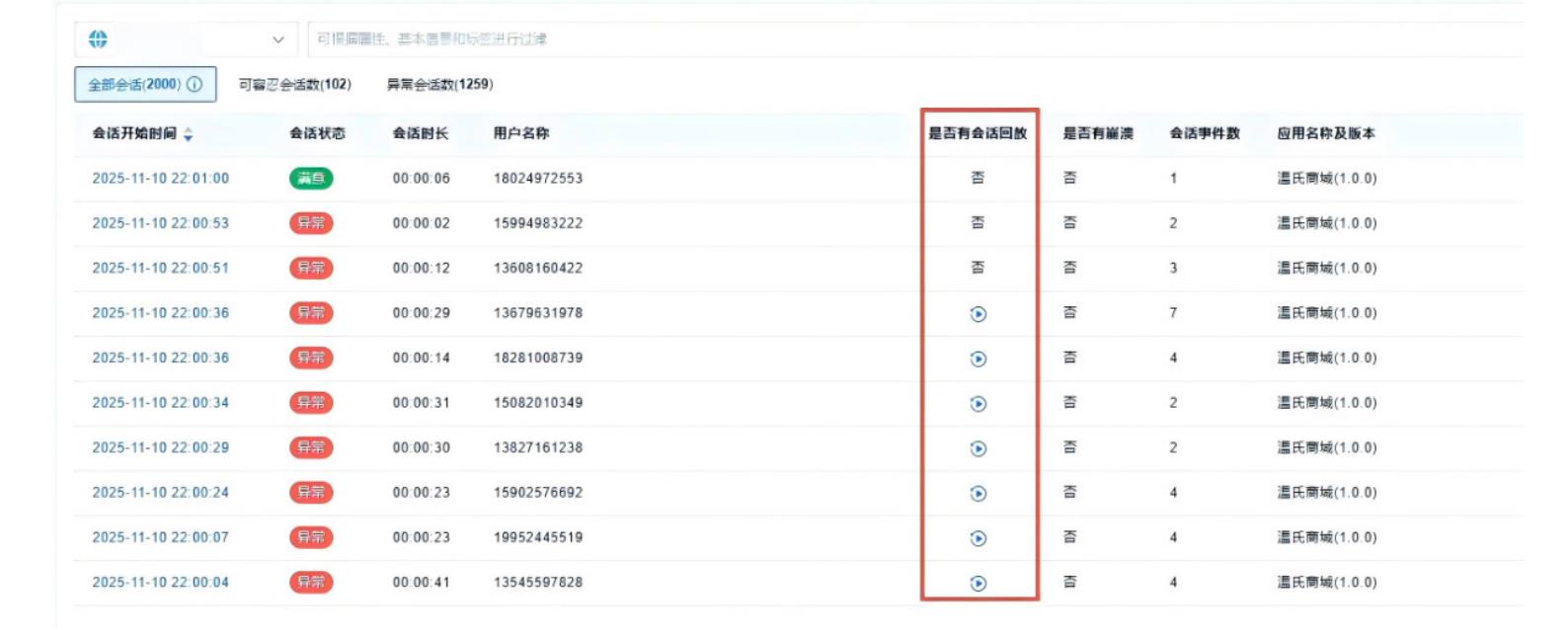Click the 会话事件数 column header

pyautogui.click(x=1205, y=133)
